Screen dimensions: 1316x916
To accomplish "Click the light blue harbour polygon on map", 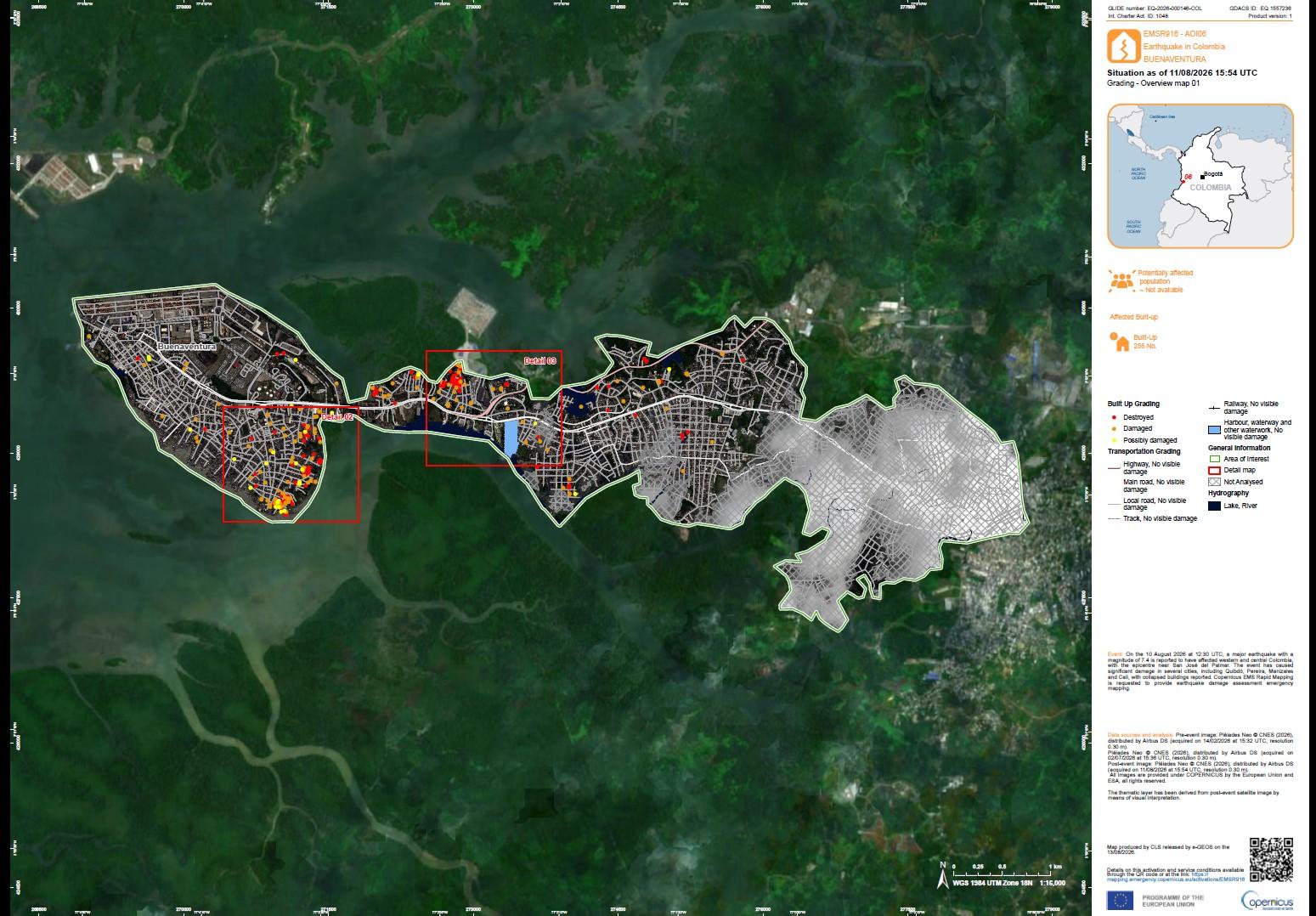I will tap(510, 438).
